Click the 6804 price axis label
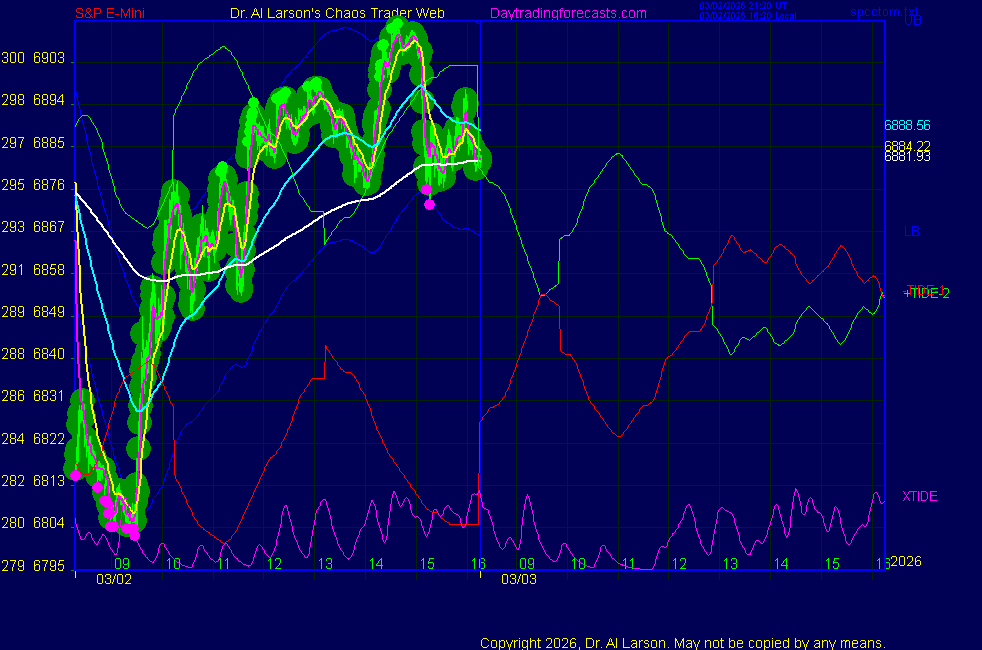Screen dimensions: 982x650 48,523
